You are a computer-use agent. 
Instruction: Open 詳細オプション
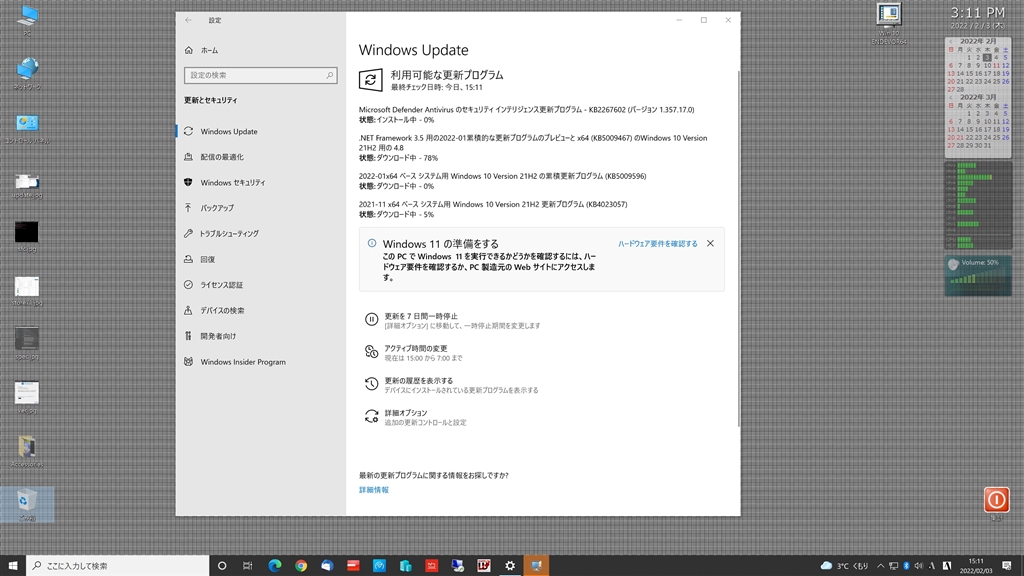415,417
